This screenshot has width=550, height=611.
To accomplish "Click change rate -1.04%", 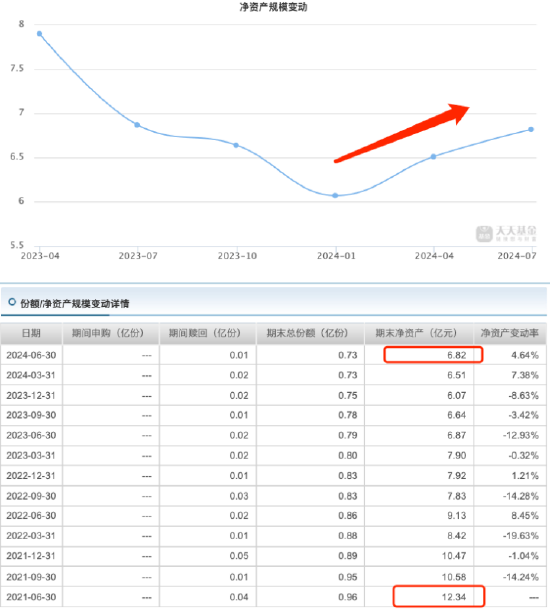I will 523,556.
